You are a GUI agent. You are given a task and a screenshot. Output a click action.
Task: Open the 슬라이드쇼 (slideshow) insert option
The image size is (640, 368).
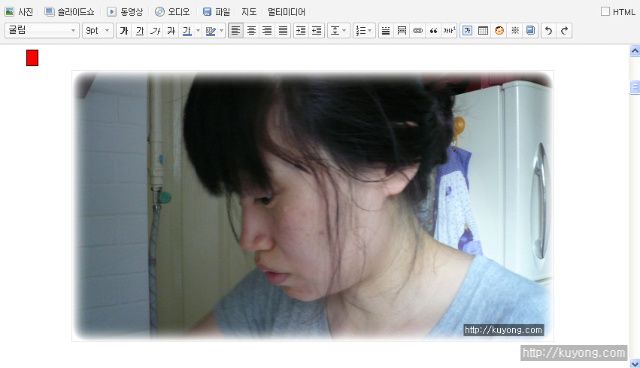69,12
